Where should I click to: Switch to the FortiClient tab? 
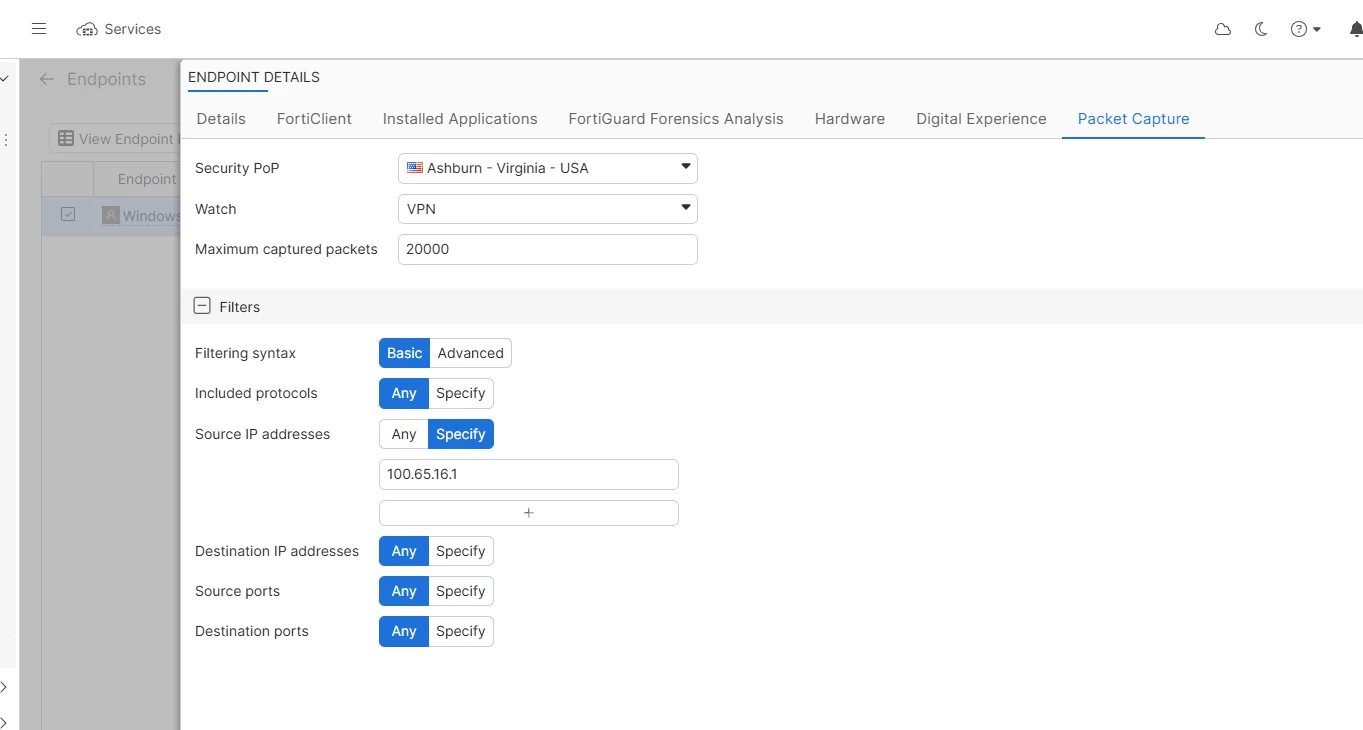[314, 118]
